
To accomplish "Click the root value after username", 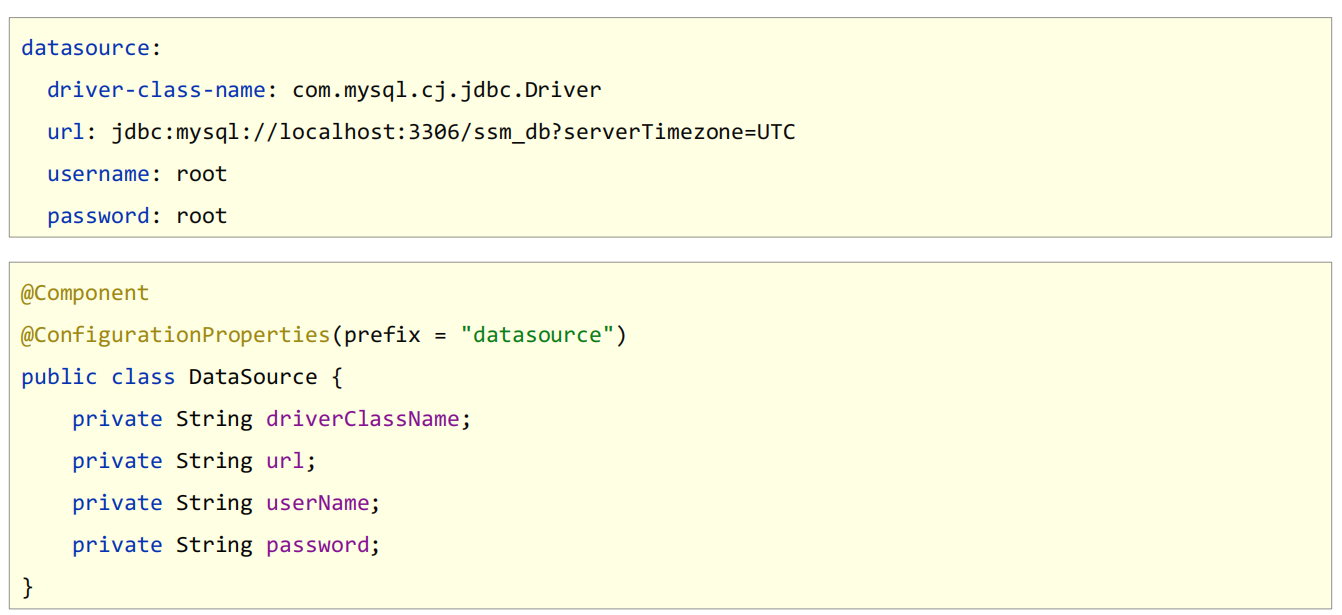I will point(201,174).
